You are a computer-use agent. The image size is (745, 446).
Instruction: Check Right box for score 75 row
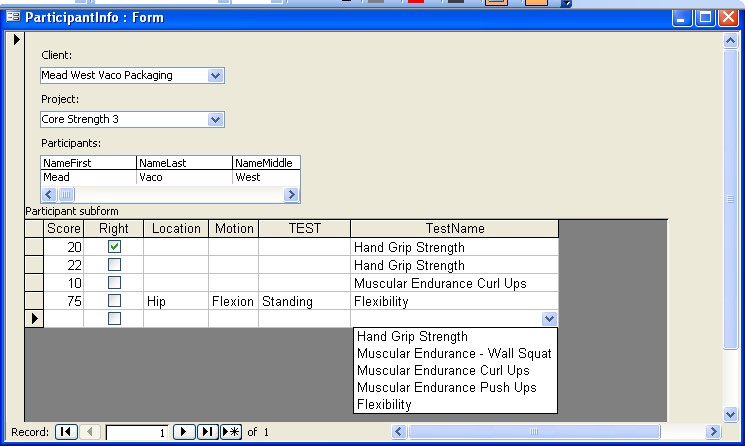(114, 301)
